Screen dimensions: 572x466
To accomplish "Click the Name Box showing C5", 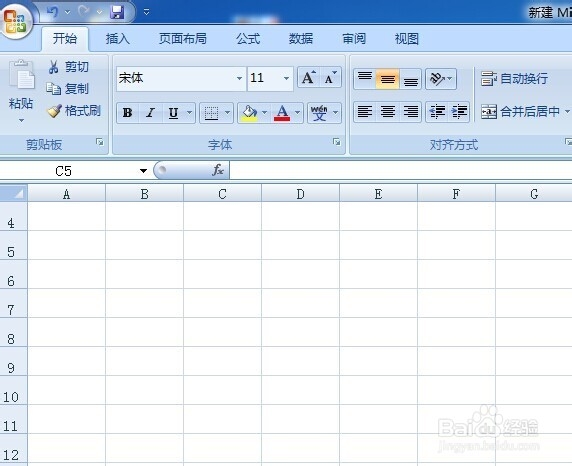I will [69, 171].
